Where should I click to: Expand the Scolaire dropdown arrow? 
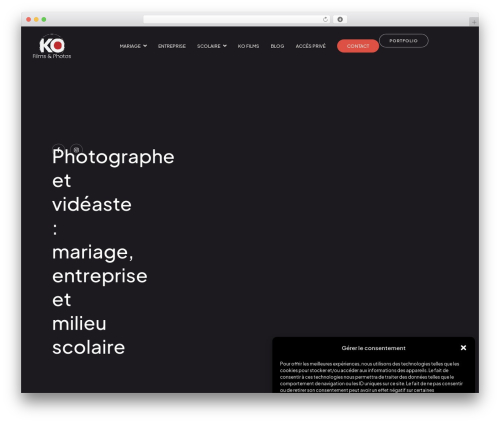click(x=225, y=46)
